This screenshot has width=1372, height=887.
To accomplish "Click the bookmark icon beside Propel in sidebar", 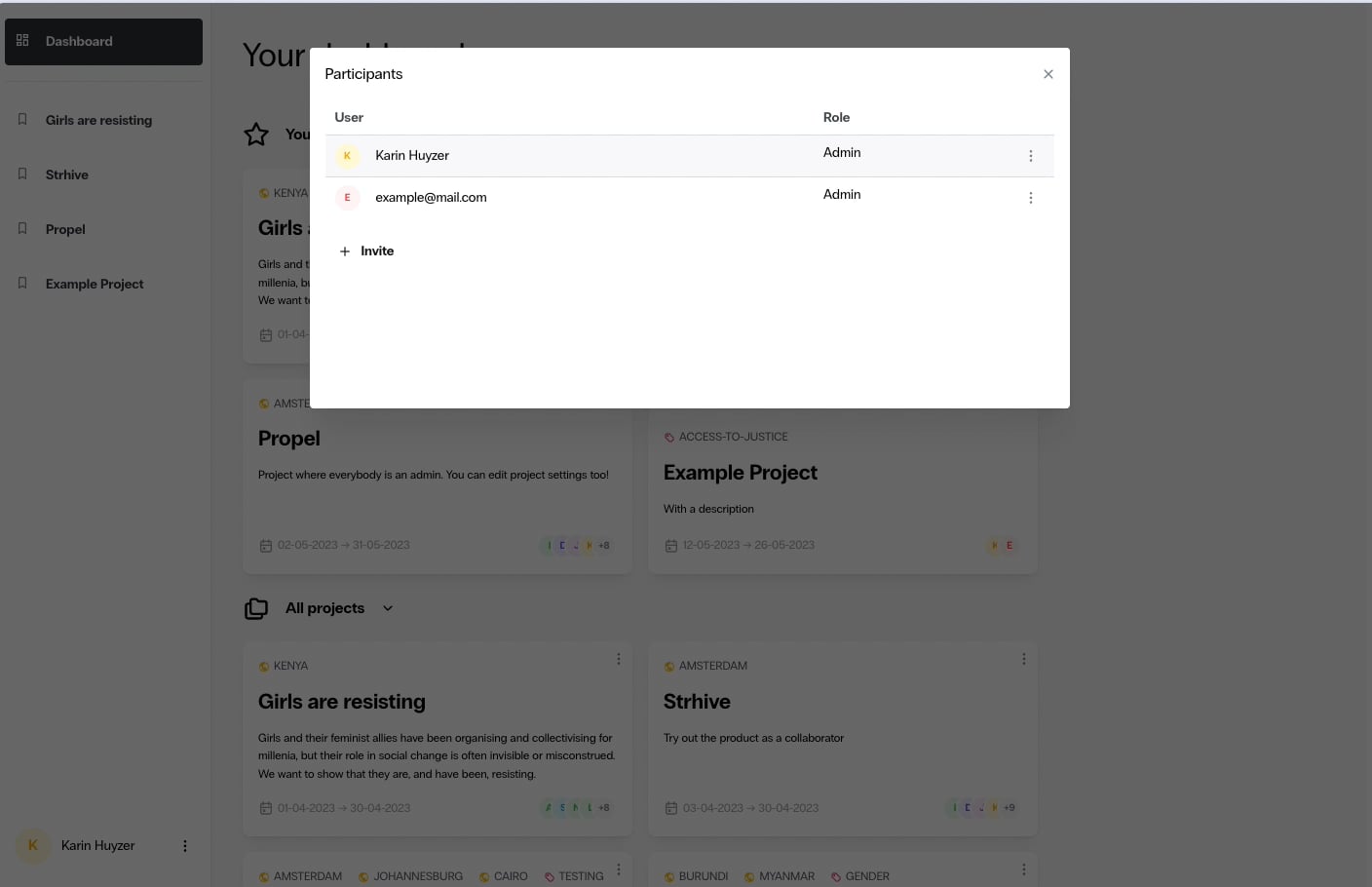I will (22, 228).
